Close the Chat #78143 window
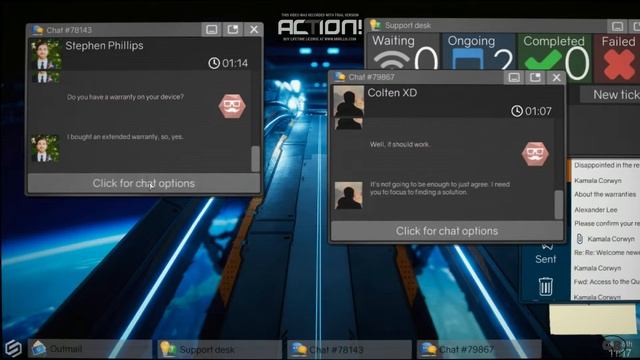 tap(254, 29)
